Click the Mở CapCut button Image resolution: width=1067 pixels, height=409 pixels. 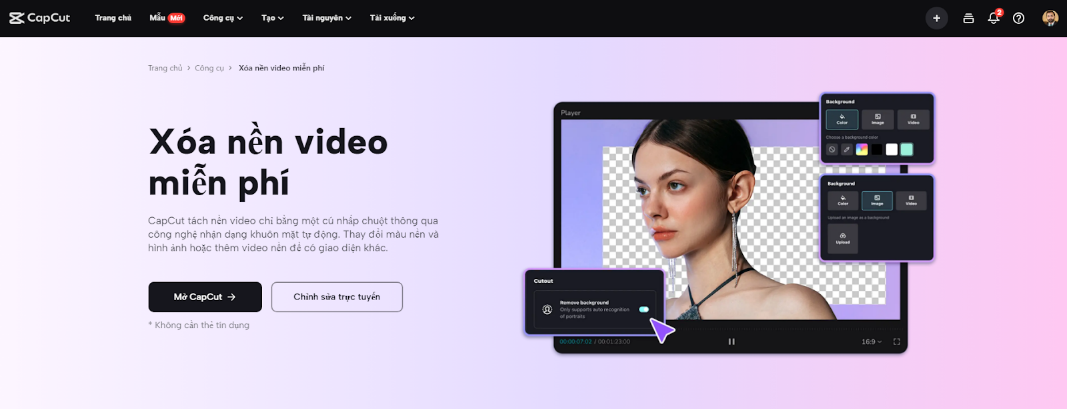pos(205,297)
